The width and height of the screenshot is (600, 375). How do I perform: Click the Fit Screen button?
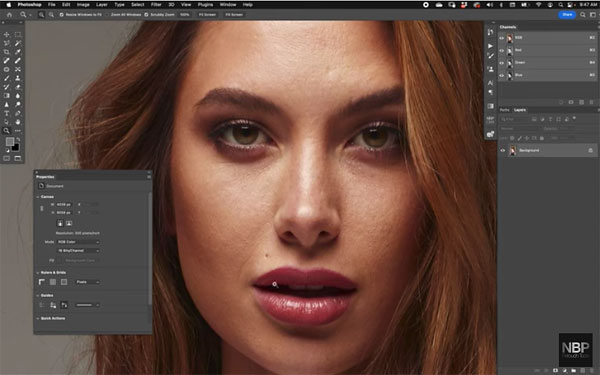click(x=207, y=15)
